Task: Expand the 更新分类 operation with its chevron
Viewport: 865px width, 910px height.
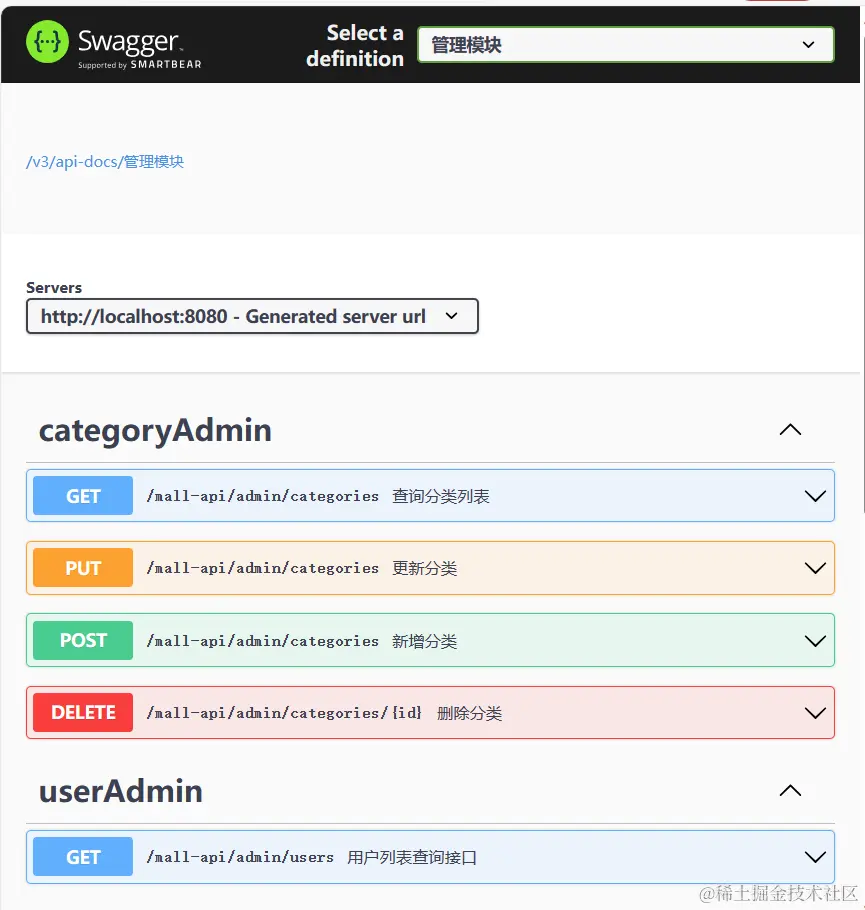Action: pos(815,568)
